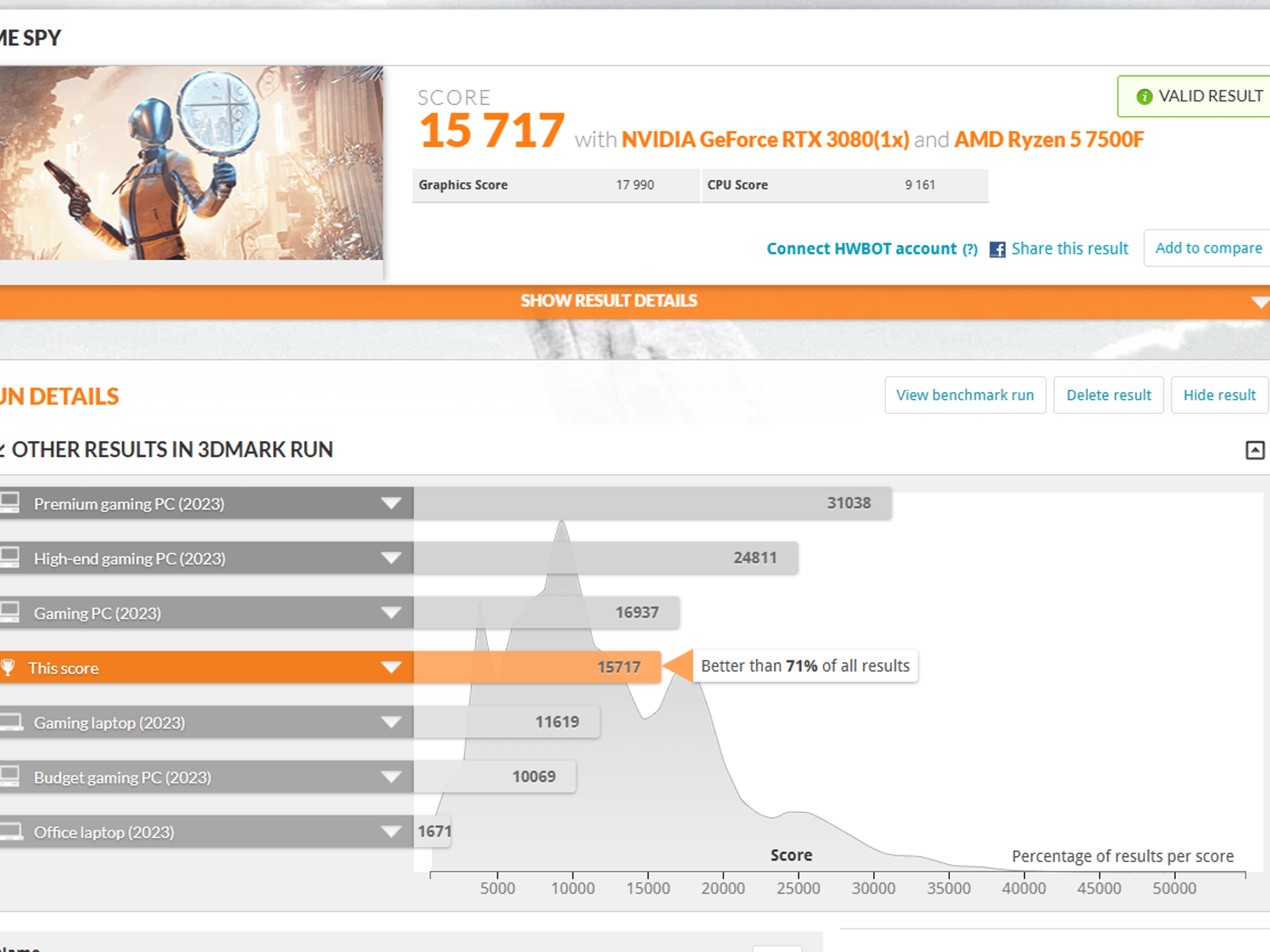Click the 25000 axis tick label

[798, 889]
